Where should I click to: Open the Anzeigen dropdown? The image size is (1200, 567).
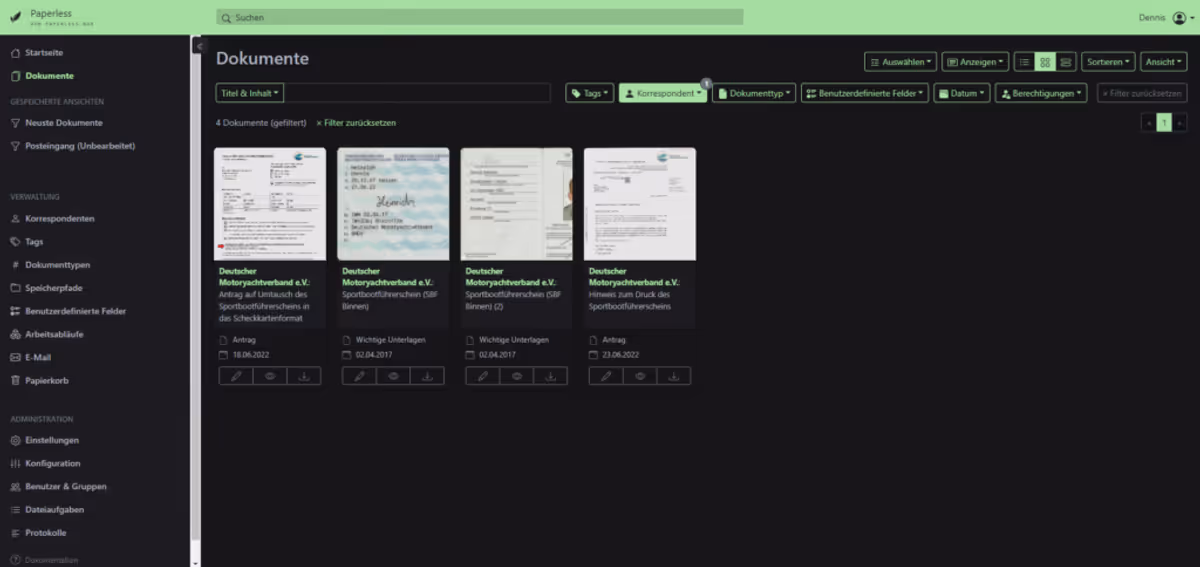[x=976, y=62]
